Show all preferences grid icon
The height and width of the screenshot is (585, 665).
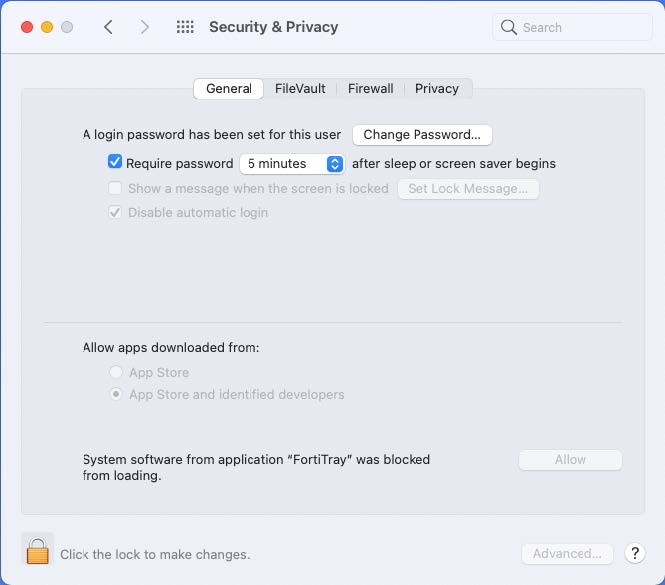coord(185,27)
